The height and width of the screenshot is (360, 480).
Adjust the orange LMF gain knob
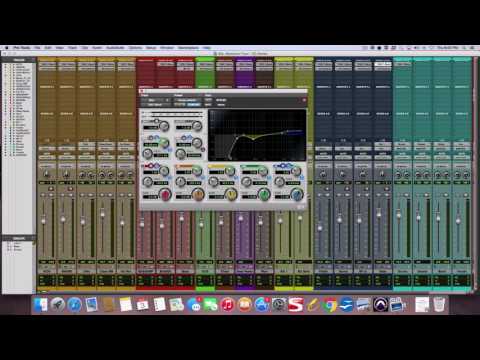click(x=198, y=194)
